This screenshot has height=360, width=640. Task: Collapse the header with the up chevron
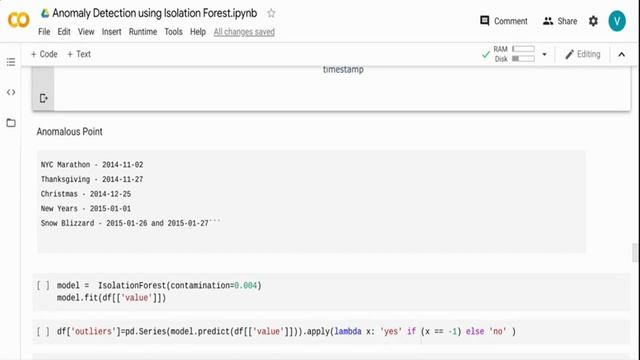coord(621,54)
